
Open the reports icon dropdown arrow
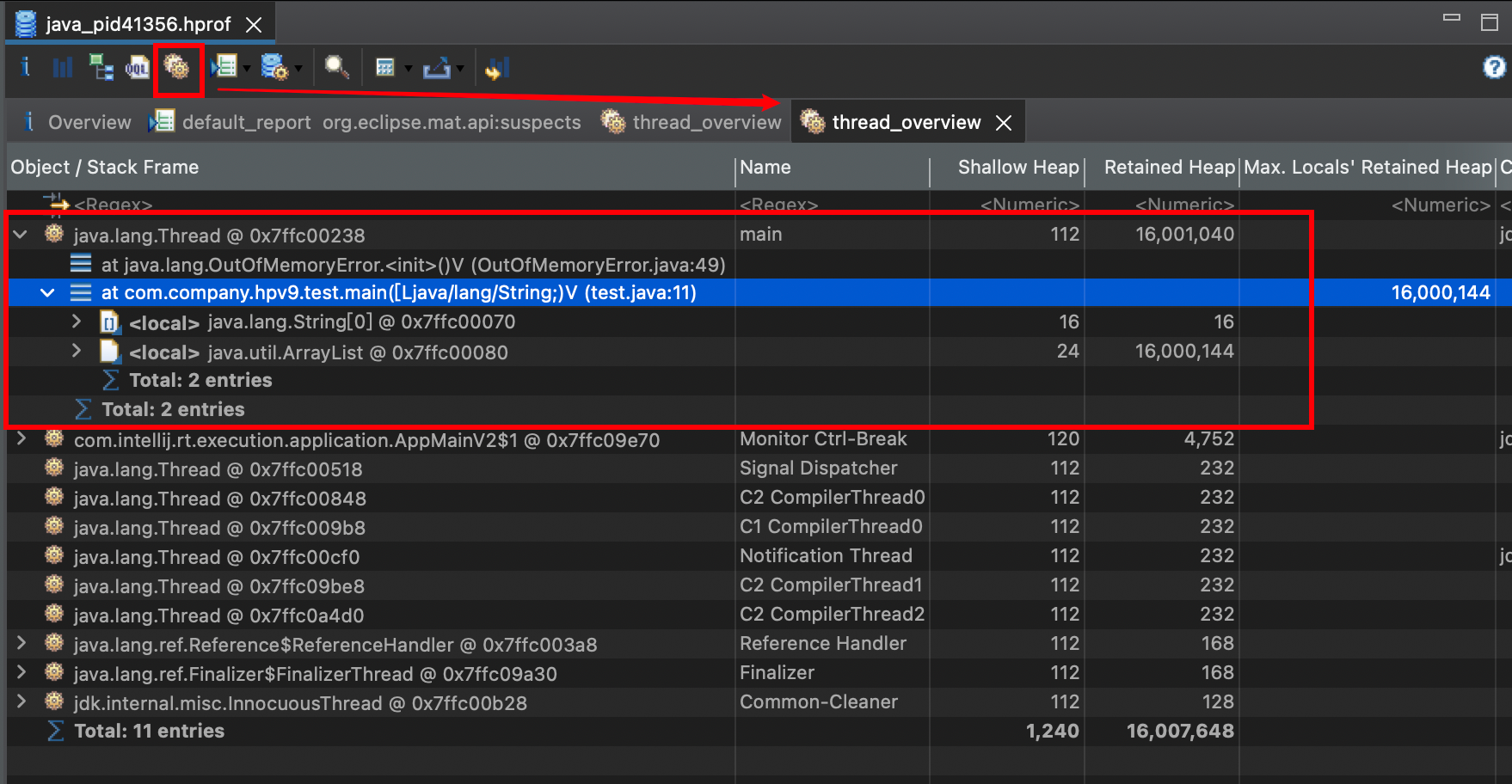click(x=247, y=68)
